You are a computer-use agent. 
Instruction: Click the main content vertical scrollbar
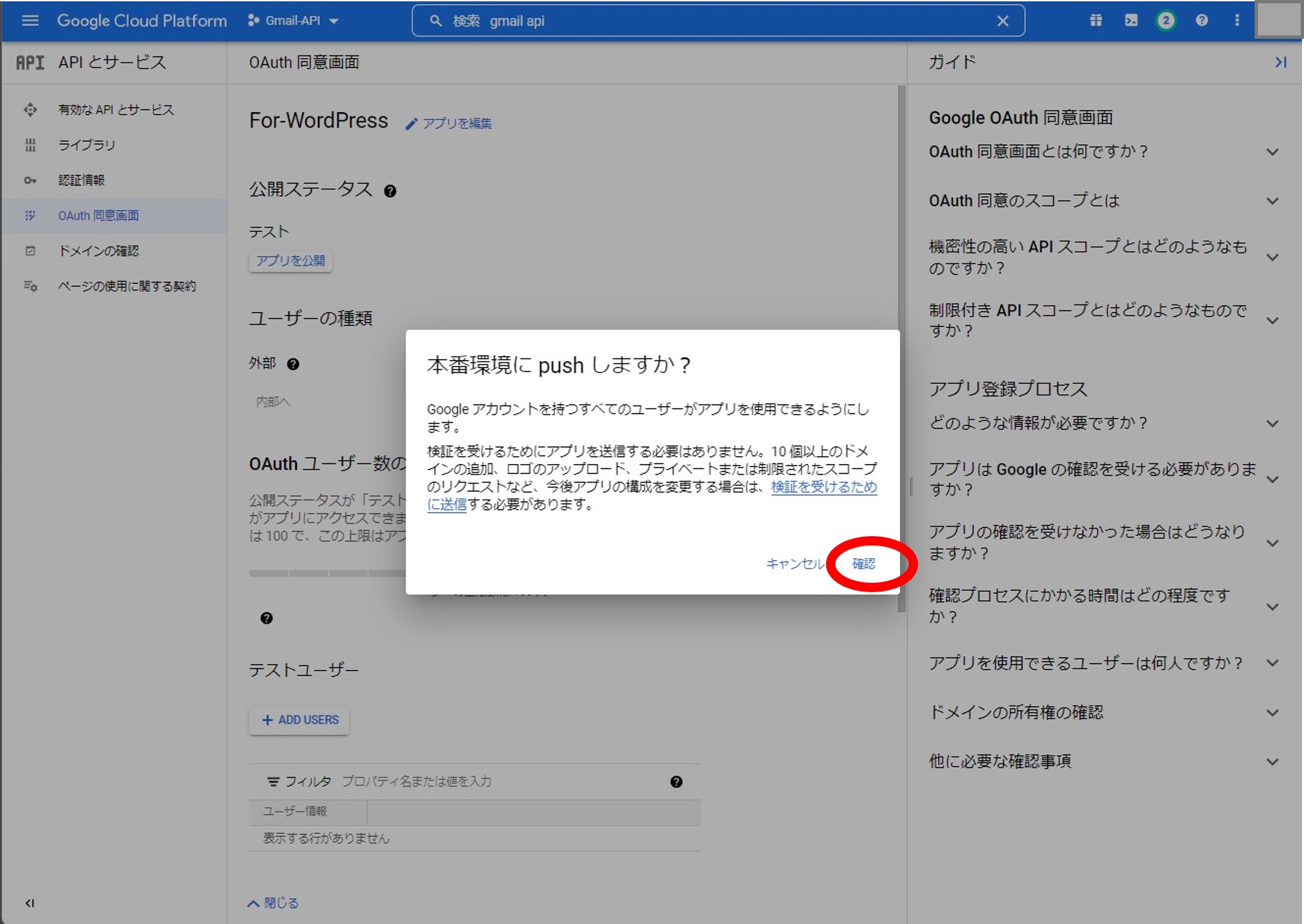coord(901,349)
